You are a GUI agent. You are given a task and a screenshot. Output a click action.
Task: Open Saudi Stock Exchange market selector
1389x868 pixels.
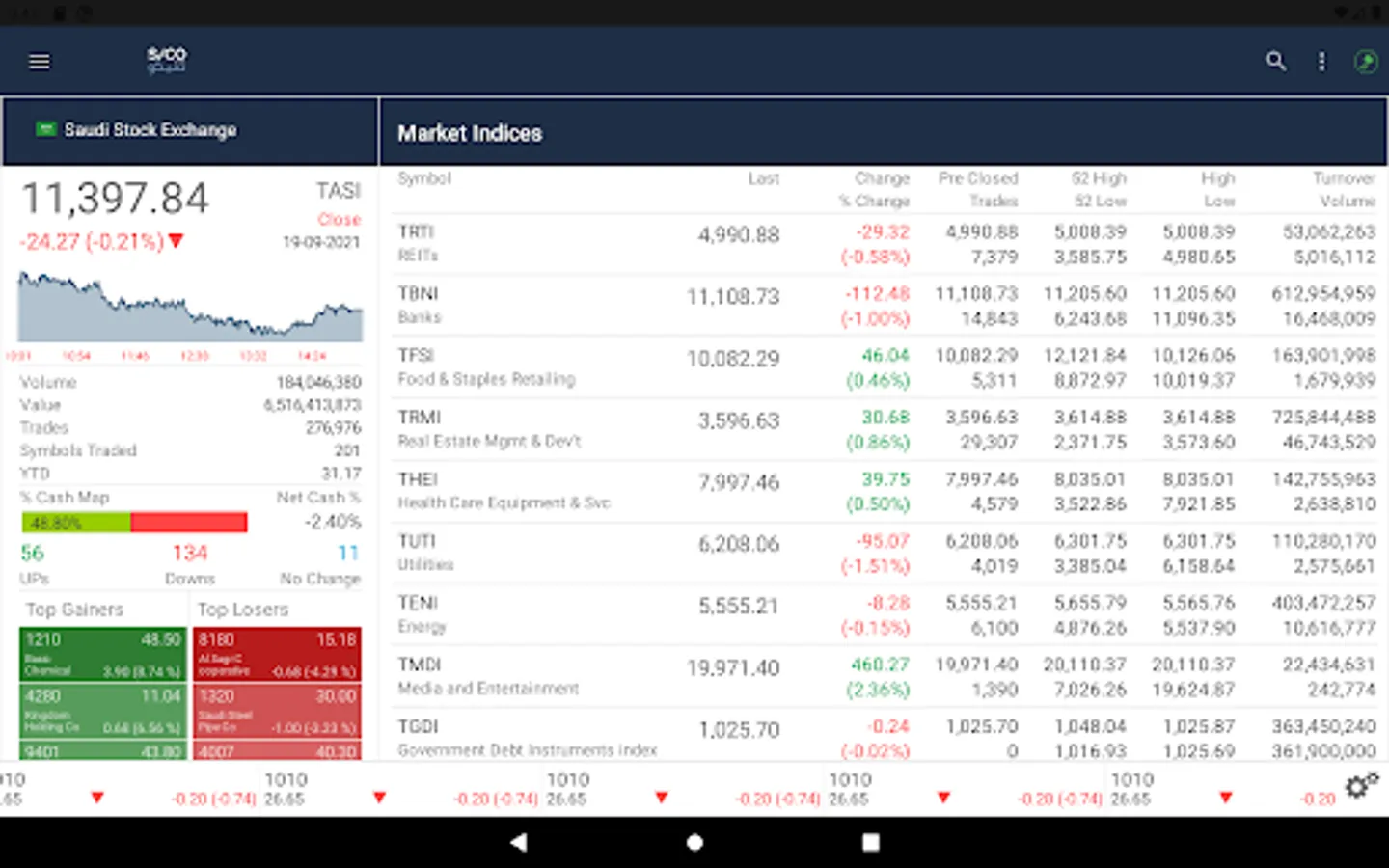click(190, 130)
